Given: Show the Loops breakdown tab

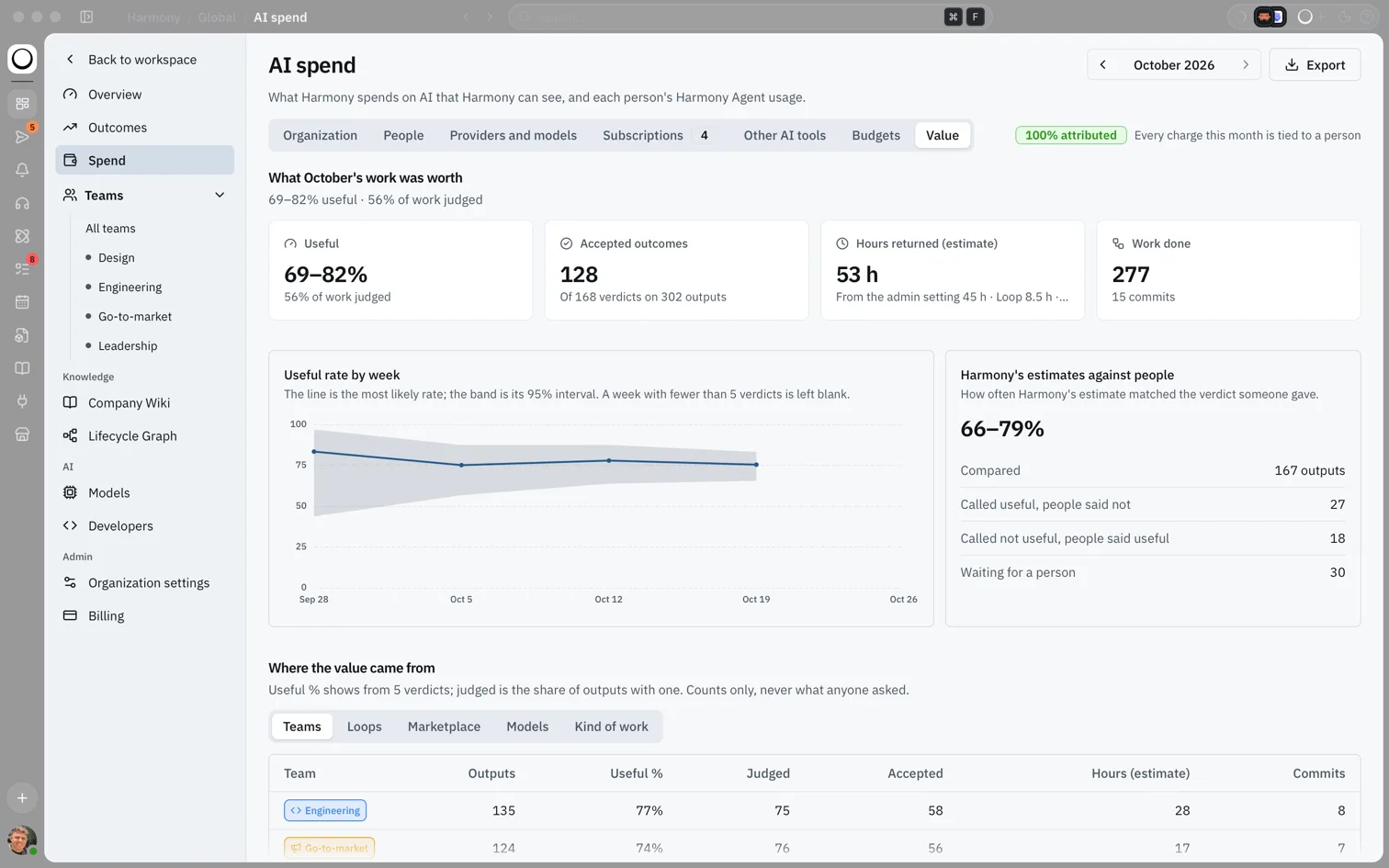Looking at the screenshot, I should (364, 727).
